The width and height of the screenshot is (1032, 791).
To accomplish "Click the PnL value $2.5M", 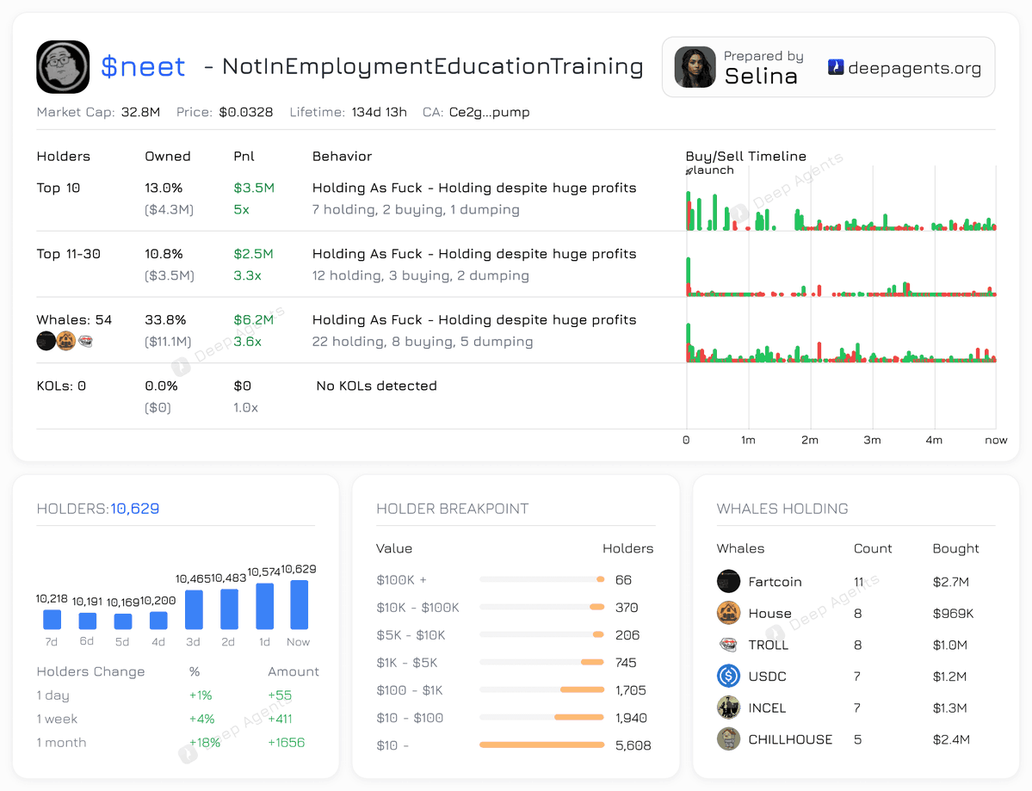I will [253, 254].
